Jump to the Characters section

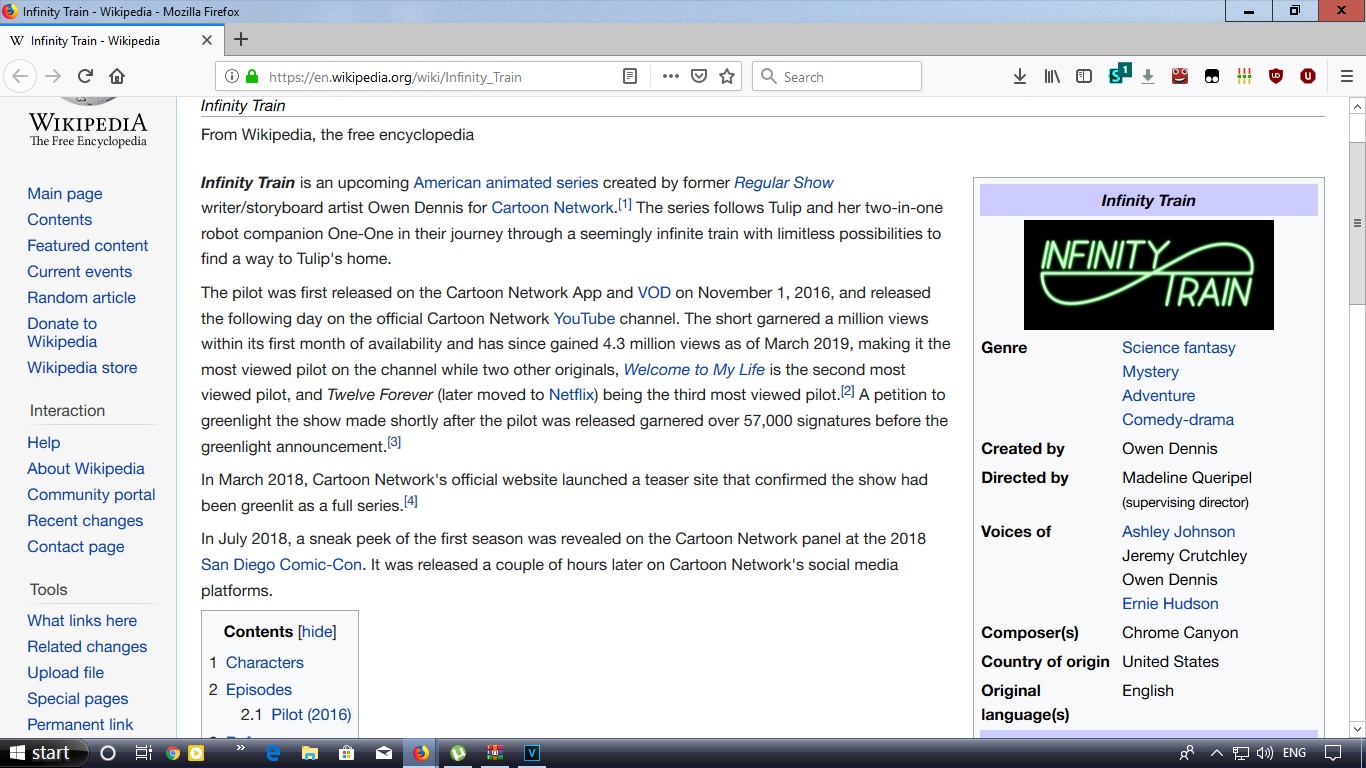(x=264, y=663)
